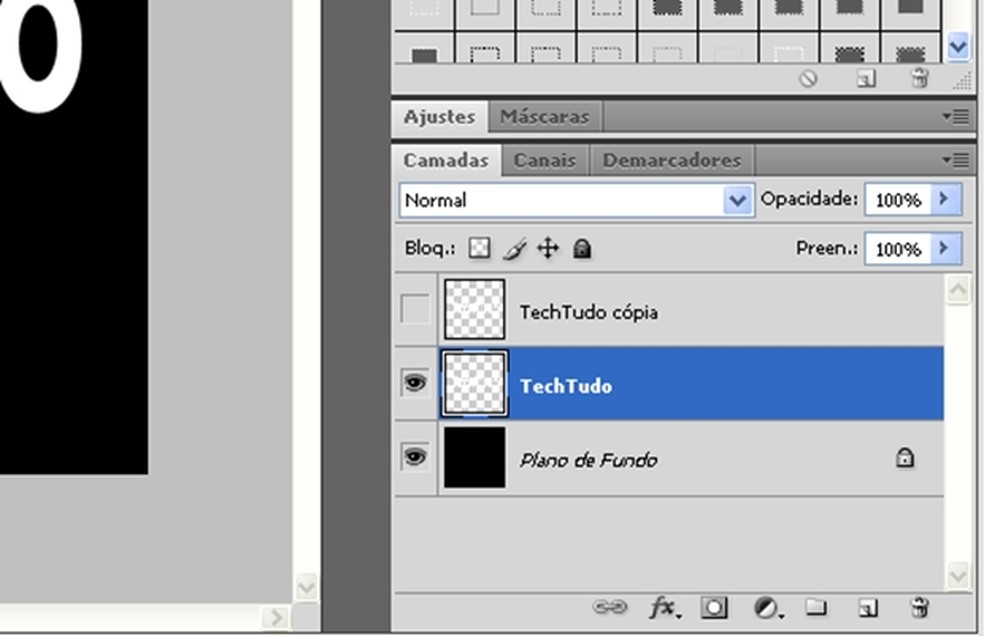The image size is (984, 636).
Task: Delete style with upper trash icon
Action: click(x=919, y=79)
